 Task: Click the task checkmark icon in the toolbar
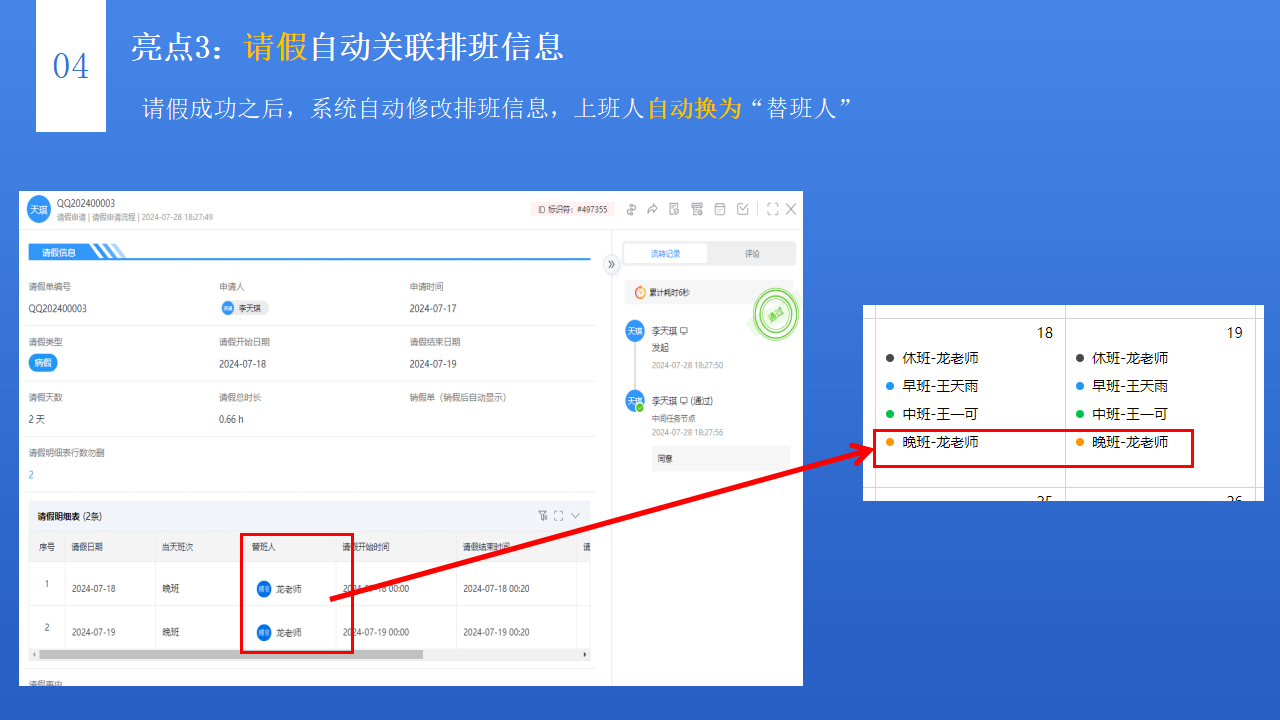point(743,209)
